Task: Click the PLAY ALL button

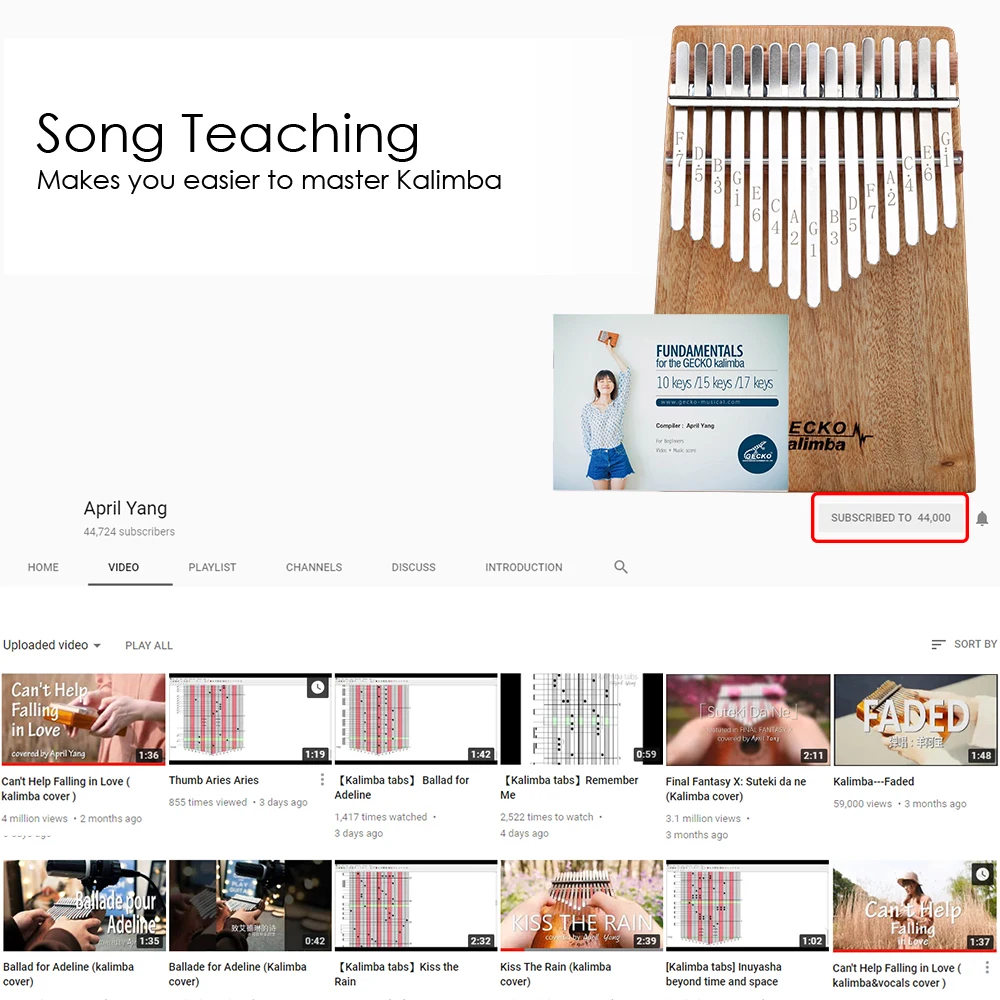Action: 149,645
